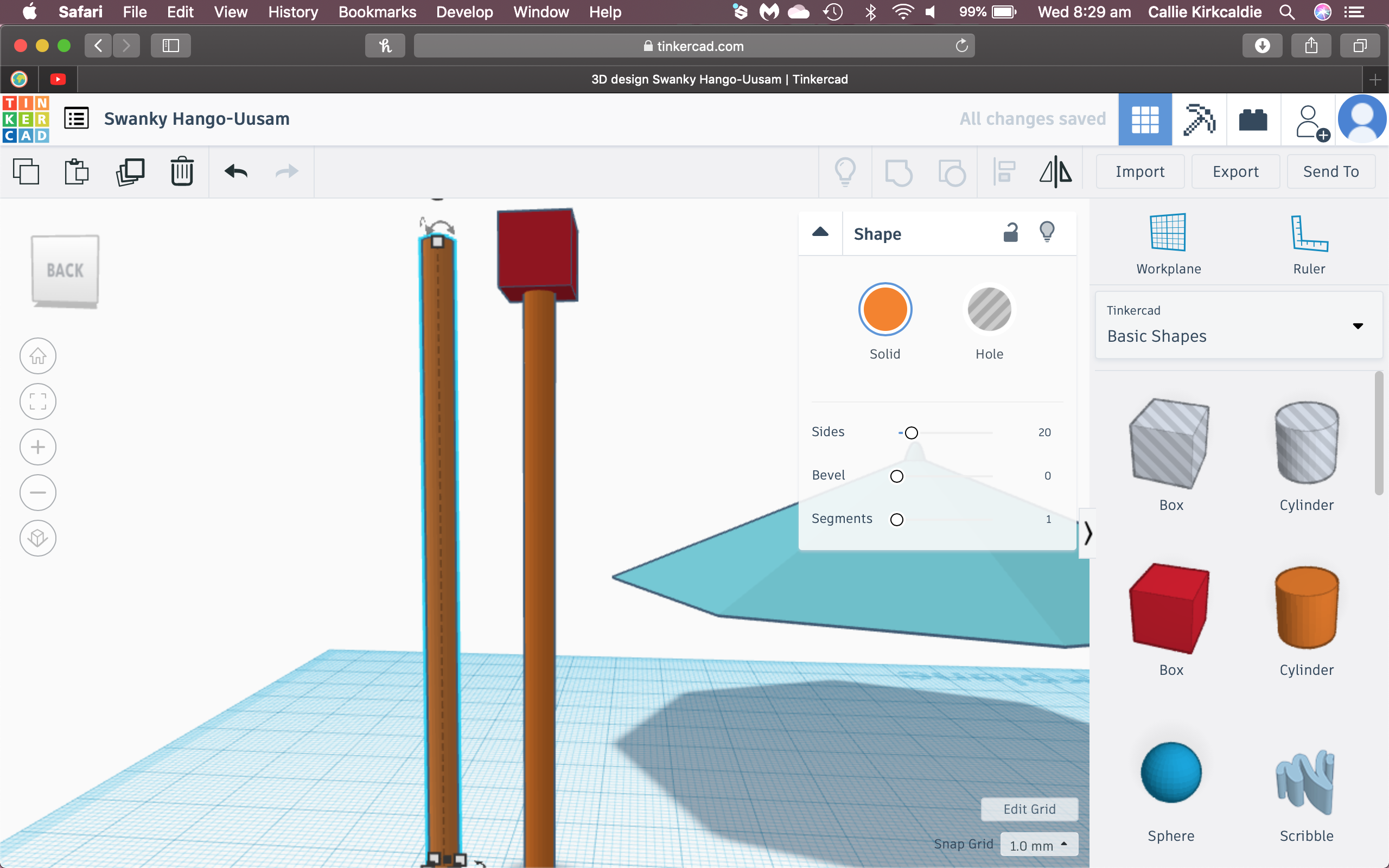The image size is (1389, 868).
Task: Switch to the pinned YouTube tab
Action: pos(58,79)
